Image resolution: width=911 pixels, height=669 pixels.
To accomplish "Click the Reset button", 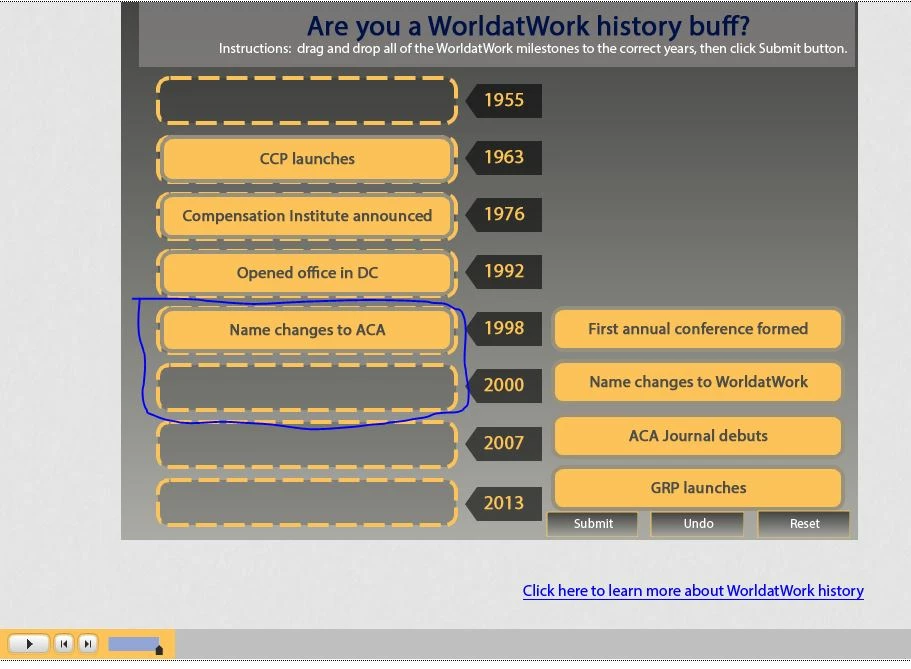I will point(804,524).
